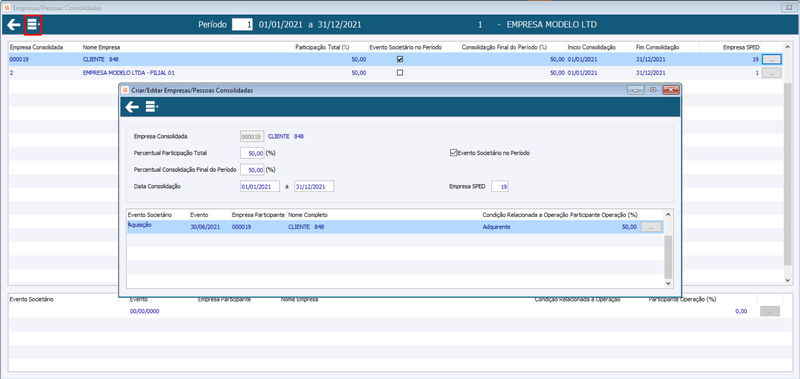
Task: Toggle the Evento Societário checkbox for the EMPRESA MODELO LTDA - FILIAL 01 row
Action: click(400, 72)
